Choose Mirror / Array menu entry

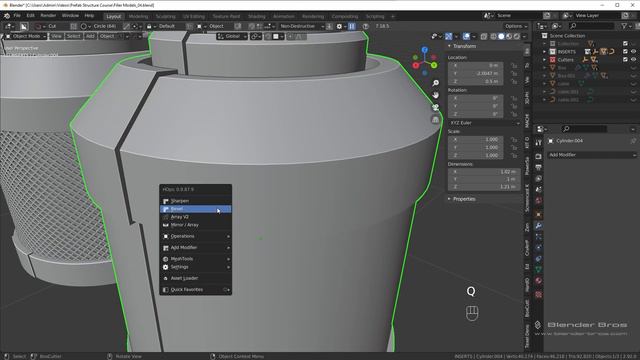(x=196, y=225)
